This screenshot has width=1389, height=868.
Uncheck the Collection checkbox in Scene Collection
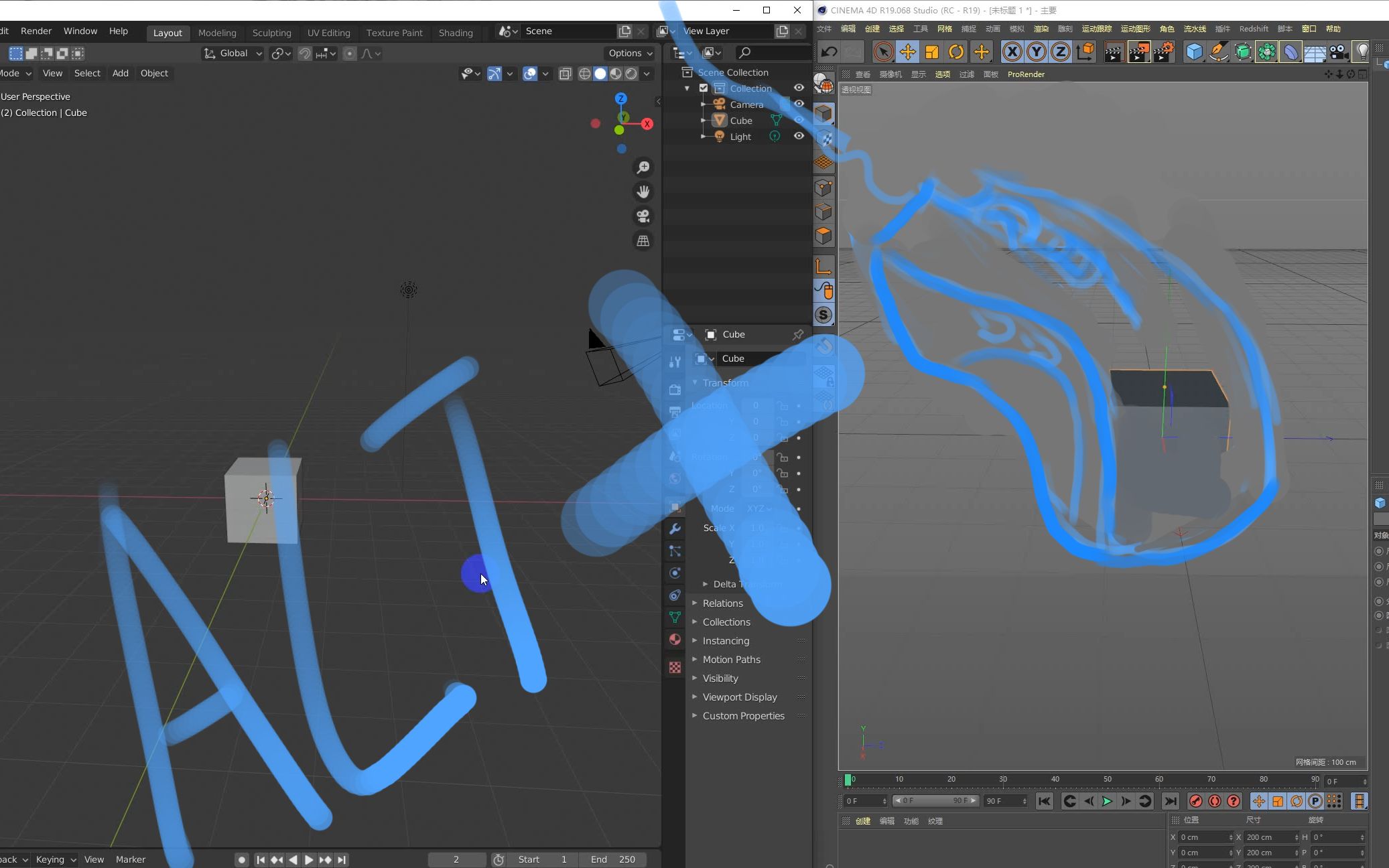703,88
